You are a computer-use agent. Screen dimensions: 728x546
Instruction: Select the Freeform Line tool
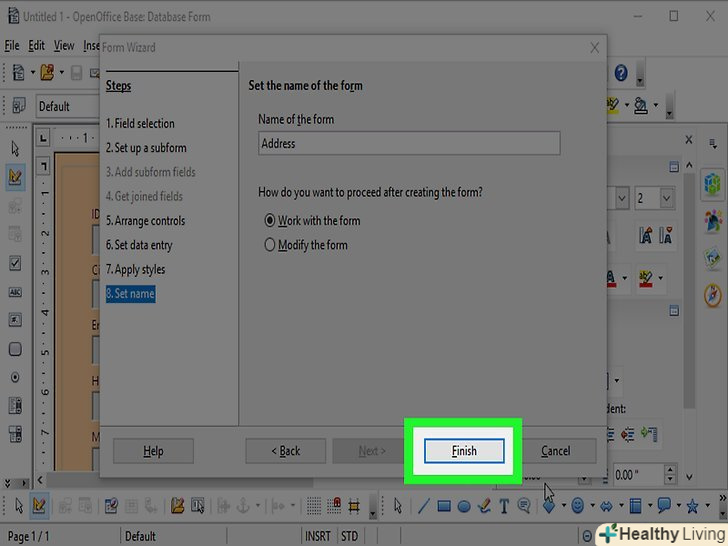[x=484, y=506]
